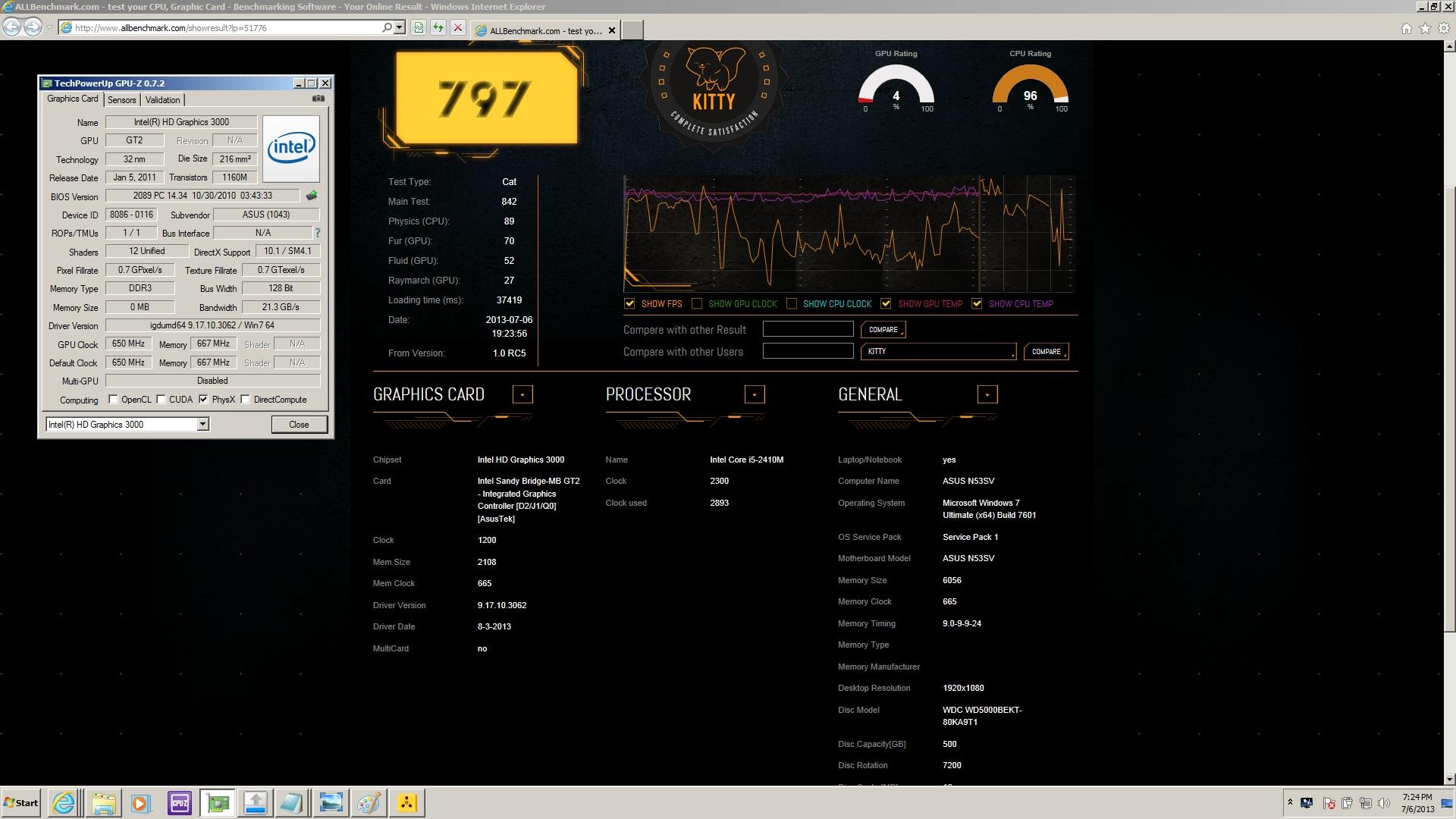This screenshot has width=1456, height=819.
Task: Click the Compare with other Users field
Action: (808, 351)
